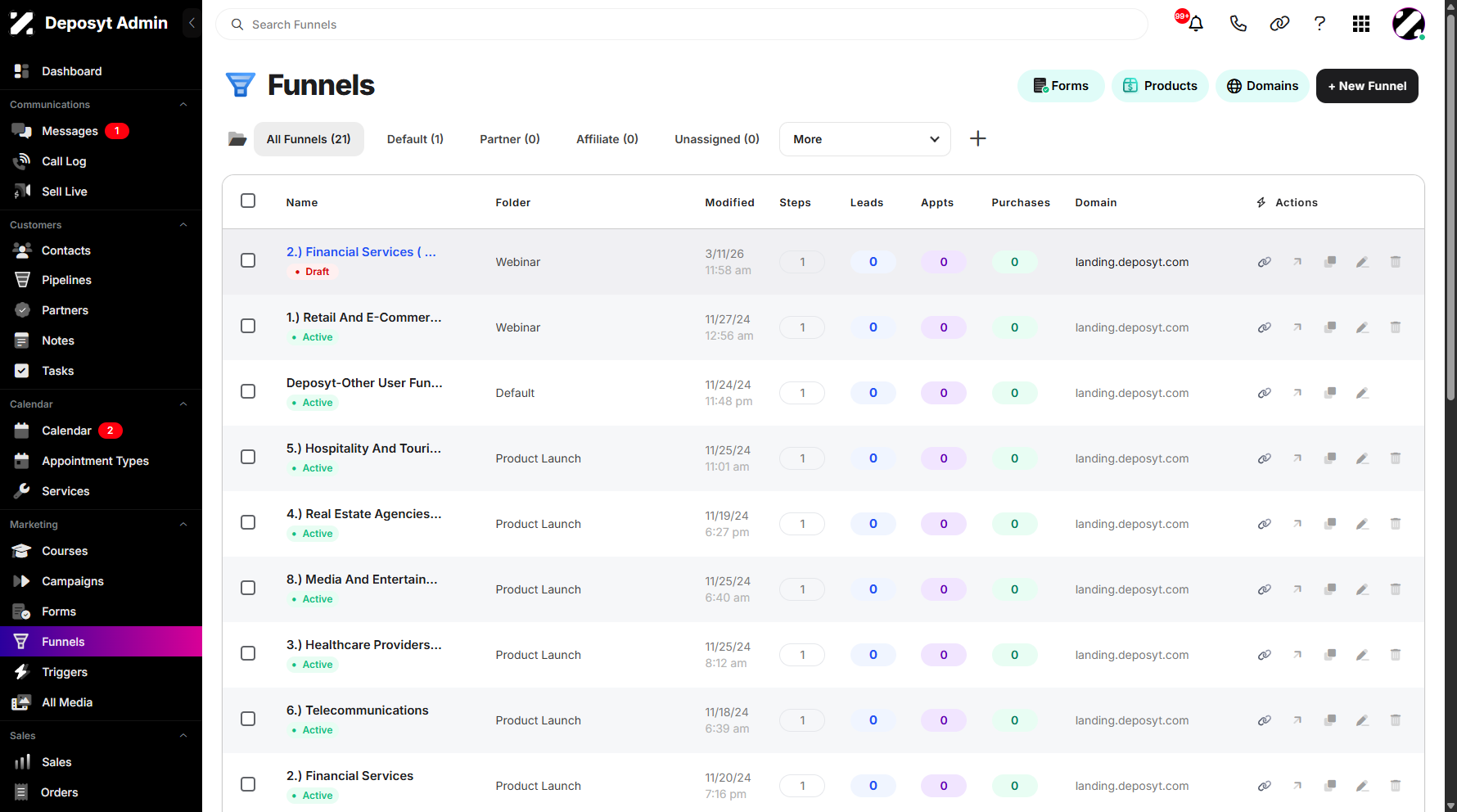
Task: Click the help question mark icon
Action: click(x=1319, y=24)
